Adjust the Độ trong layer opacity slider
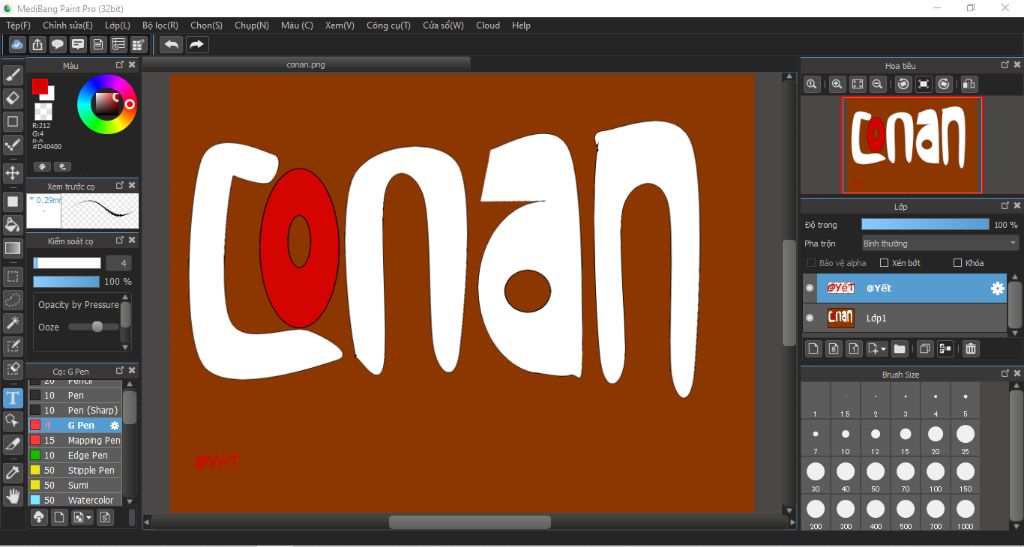Screen dimensions: 1024x547 click(925, 225)
